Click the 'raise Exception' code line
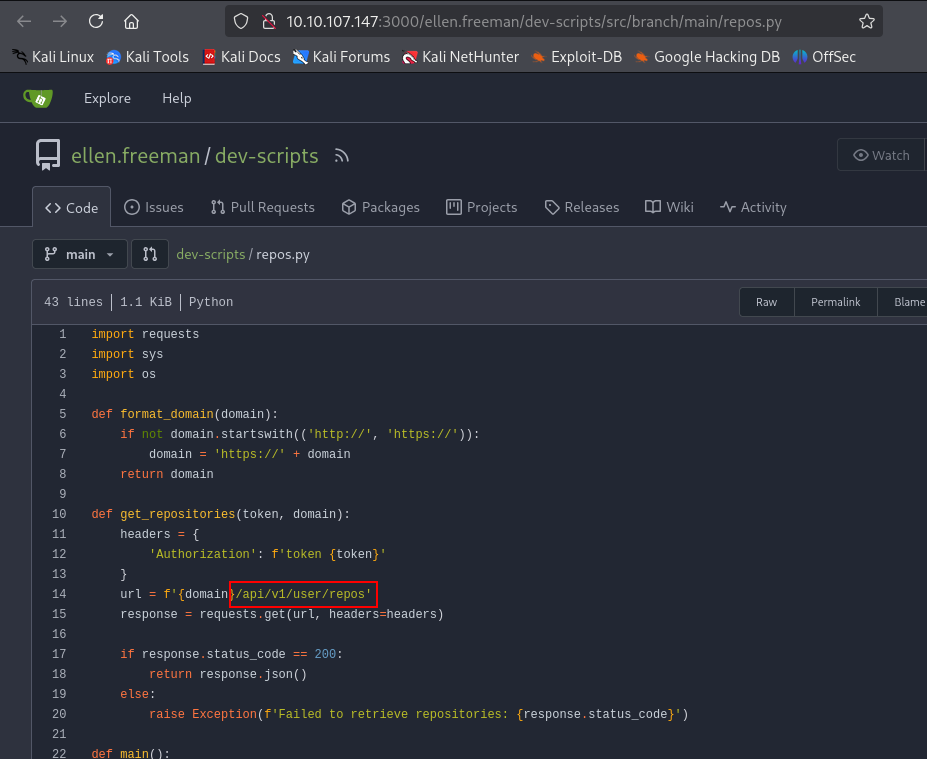Viewport: 927px width, 759px height. tap(419, 713)
